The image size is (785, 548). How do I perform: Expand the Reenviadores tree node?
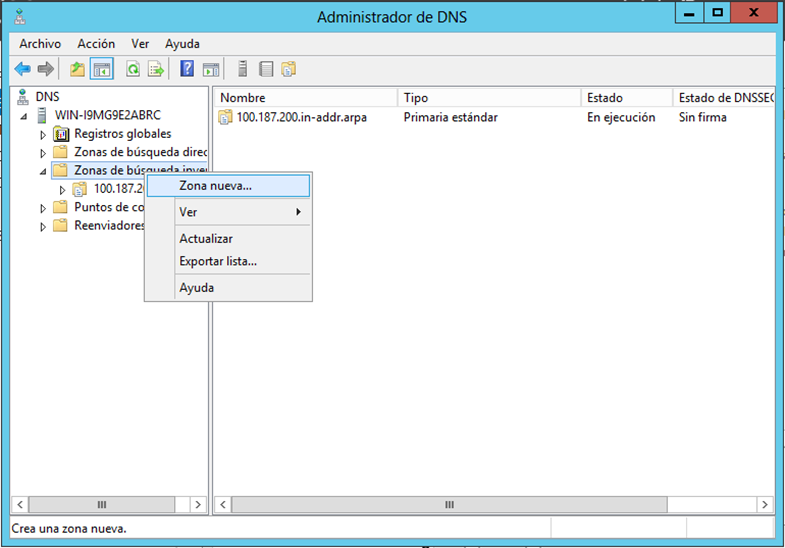point(43,226)
